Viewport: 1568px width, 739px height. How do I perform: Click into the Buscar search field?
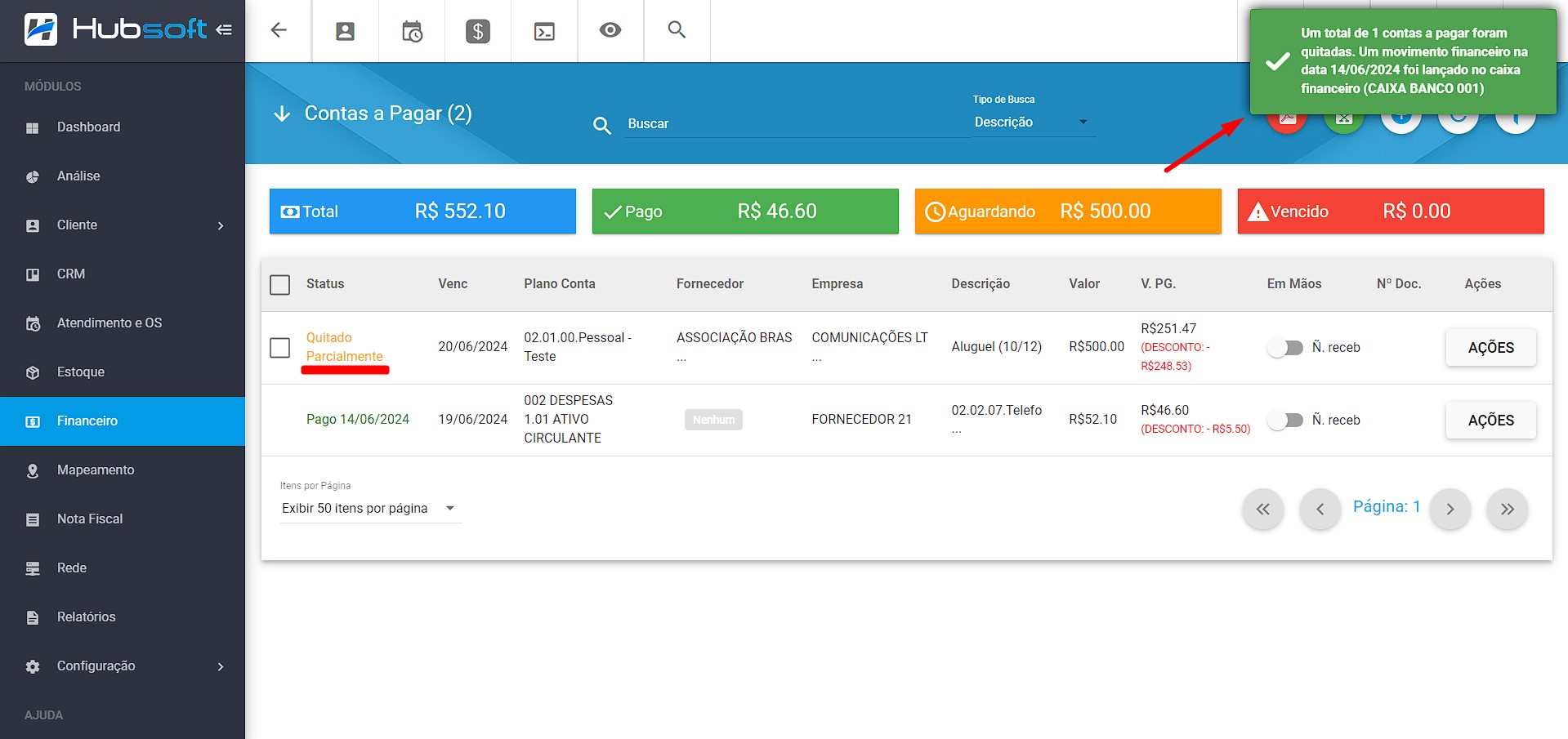click(797, 124)
